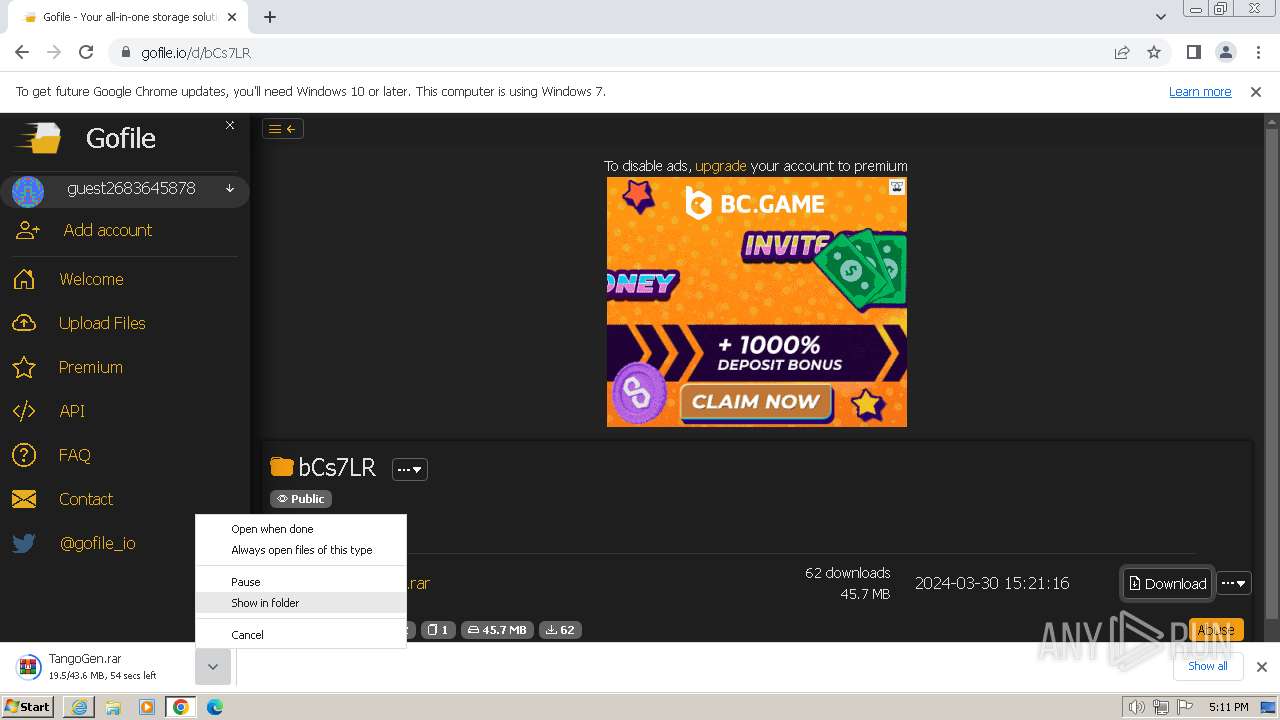Image resolution: width=1280 pixels, height=720 pixels.
Task: Open the @gofile_io link
Action: (98, 543)
